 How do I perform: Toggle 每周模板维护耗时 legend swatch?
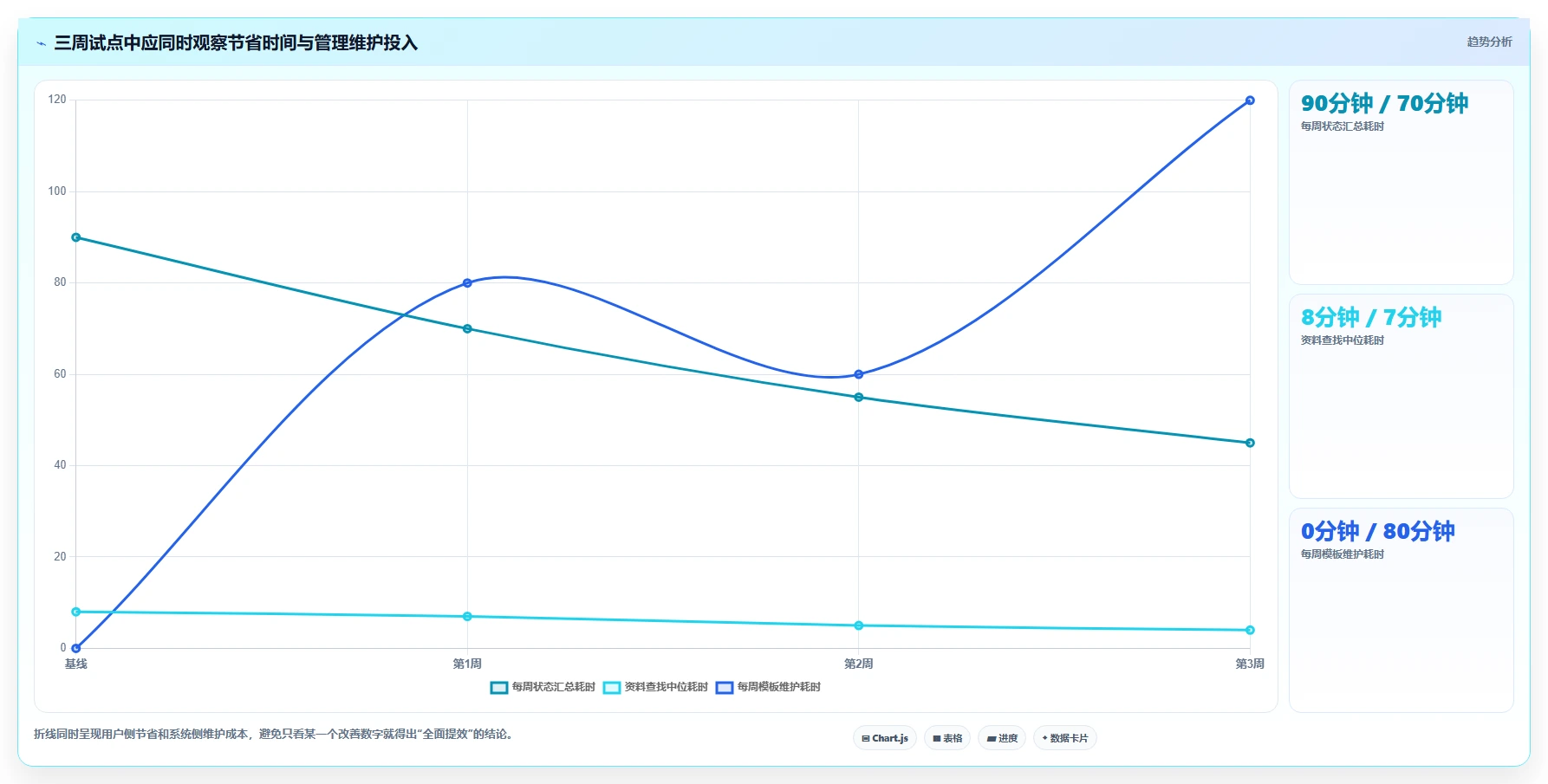click(x=725, y=688)
